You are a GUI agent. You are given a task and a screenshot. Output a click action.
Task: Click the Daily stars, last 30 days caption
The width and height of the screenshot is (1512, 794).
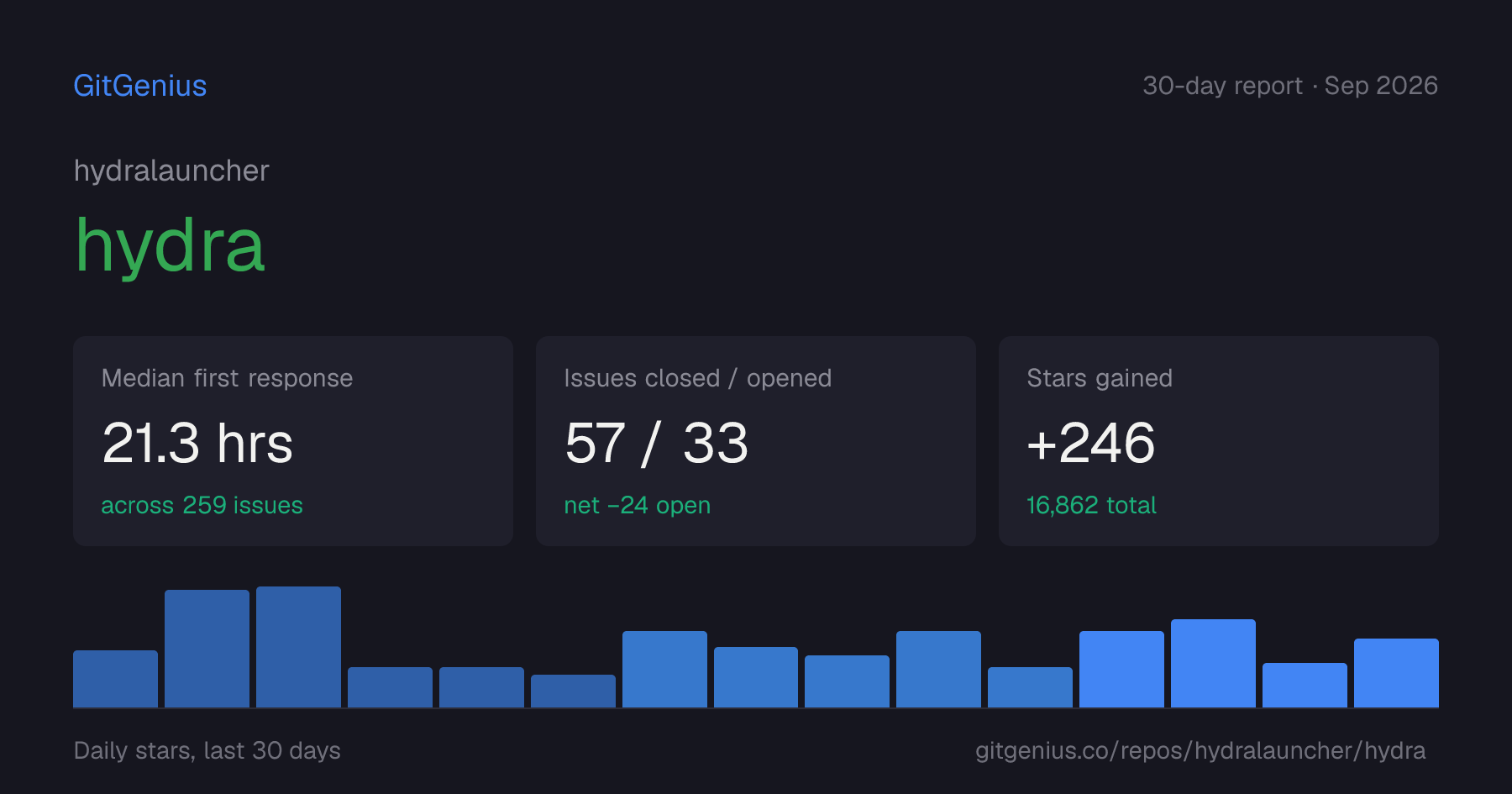[x=207, y=750]
